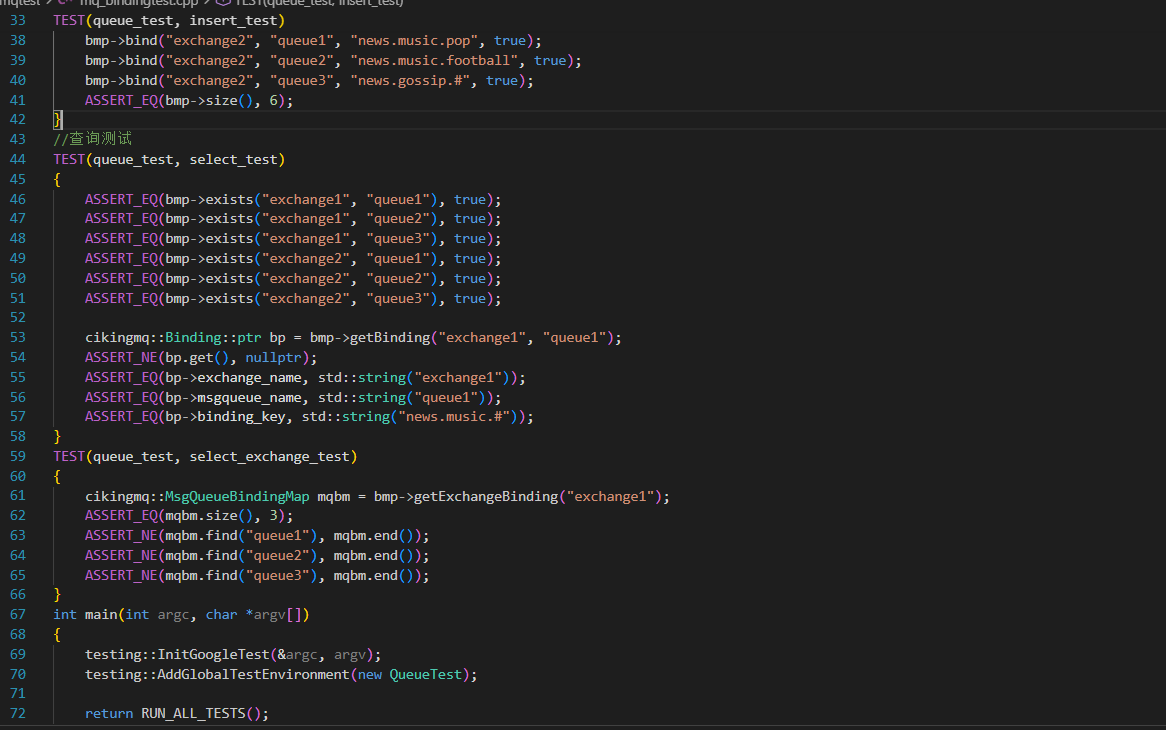Click "queue3" on line 48
Screen dimensions: 1166x730
tap(398, 239)
